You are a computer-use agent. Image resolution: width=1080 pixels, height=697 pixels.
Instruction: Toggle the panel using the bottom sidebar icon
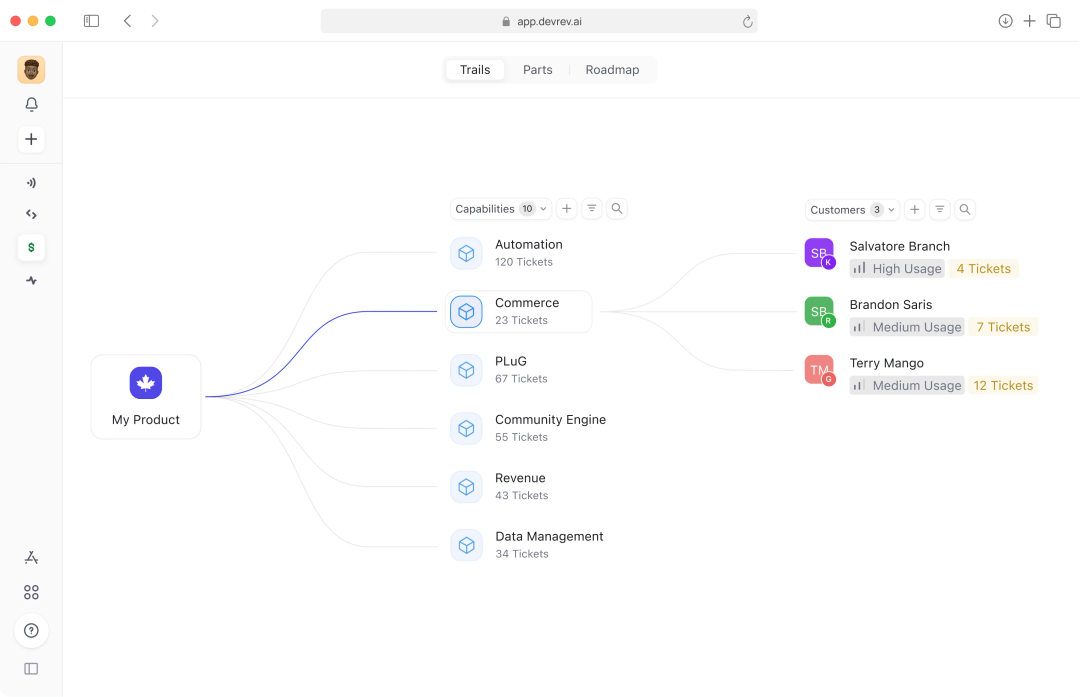(x=31, y=668)
